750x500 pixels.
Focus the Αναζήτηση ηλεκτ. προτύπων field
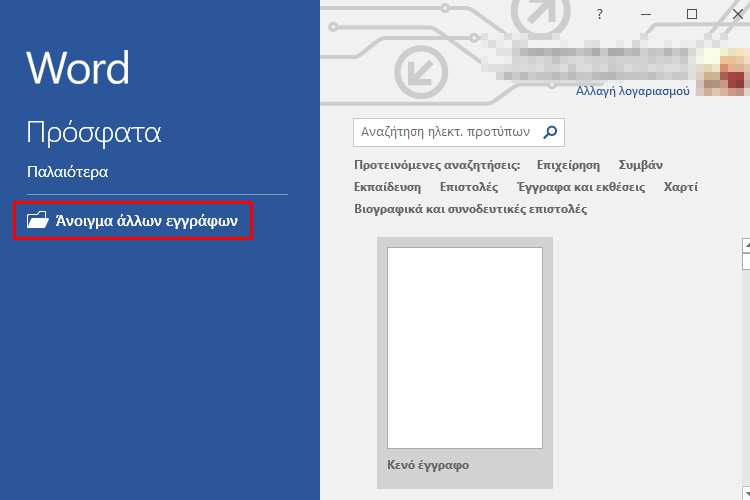click(x=459, y=132)
